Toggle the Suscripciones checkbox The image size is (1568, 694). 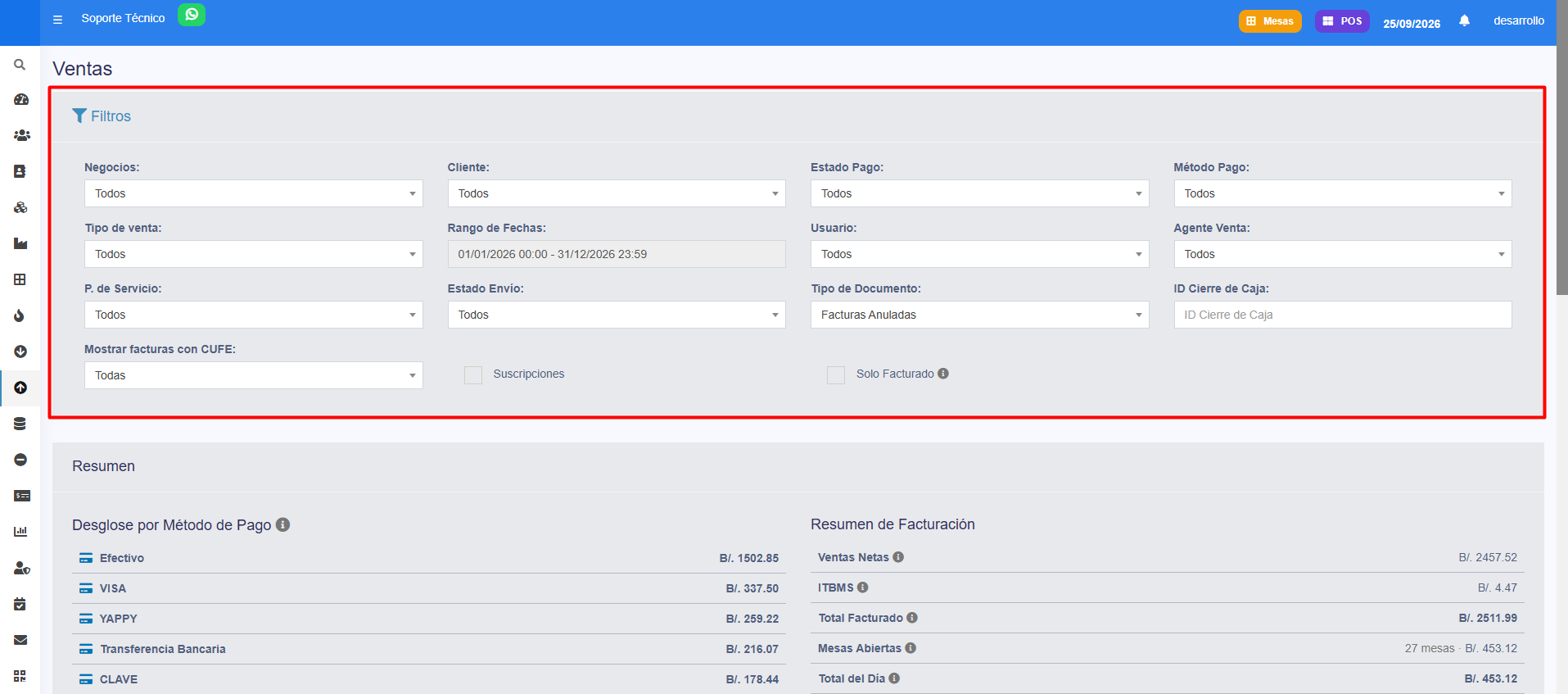click(473, 374)
